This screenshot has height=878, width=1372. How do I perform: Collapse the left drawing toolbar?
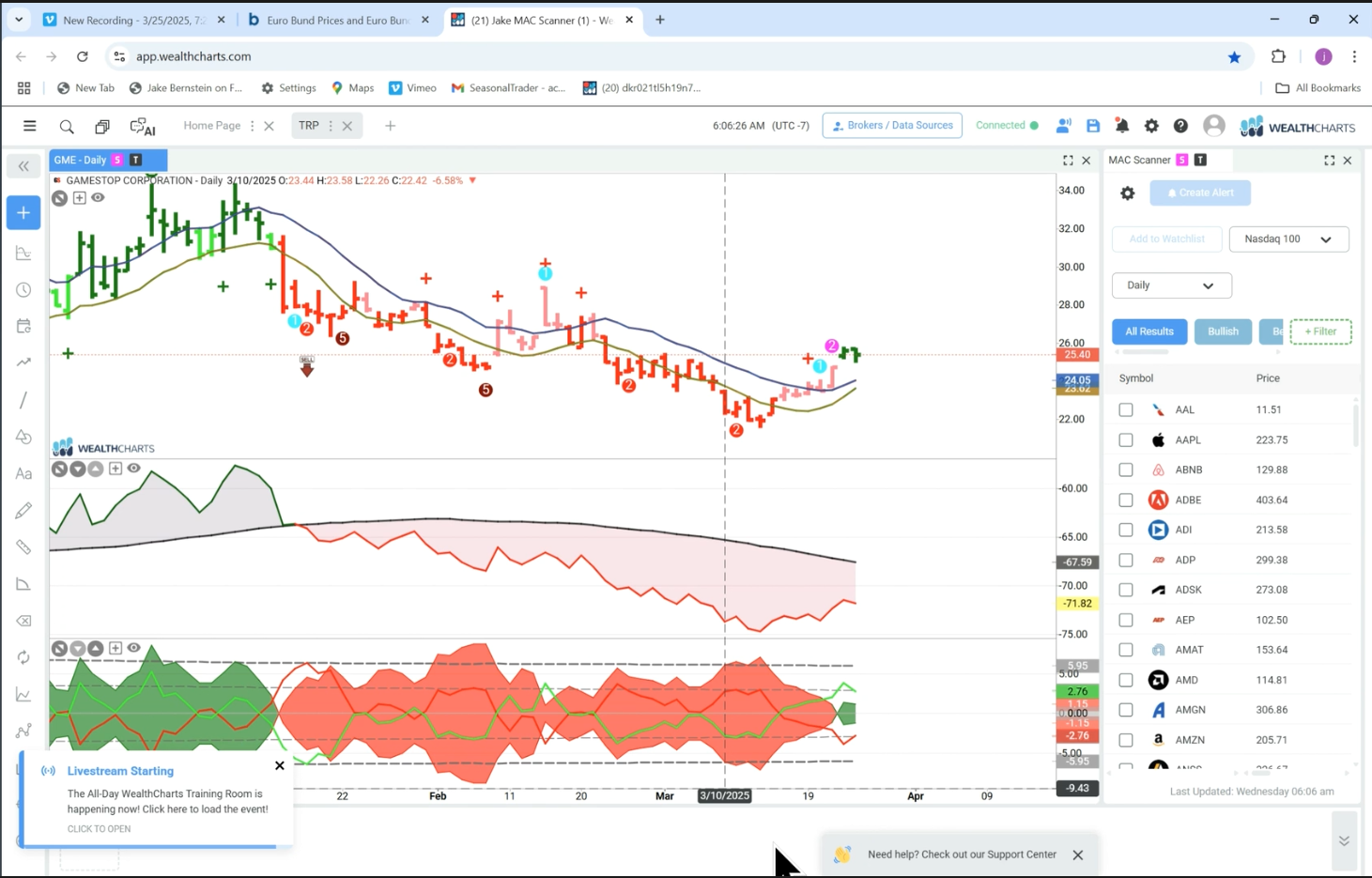pyautogui.click(x=23, y=166)
